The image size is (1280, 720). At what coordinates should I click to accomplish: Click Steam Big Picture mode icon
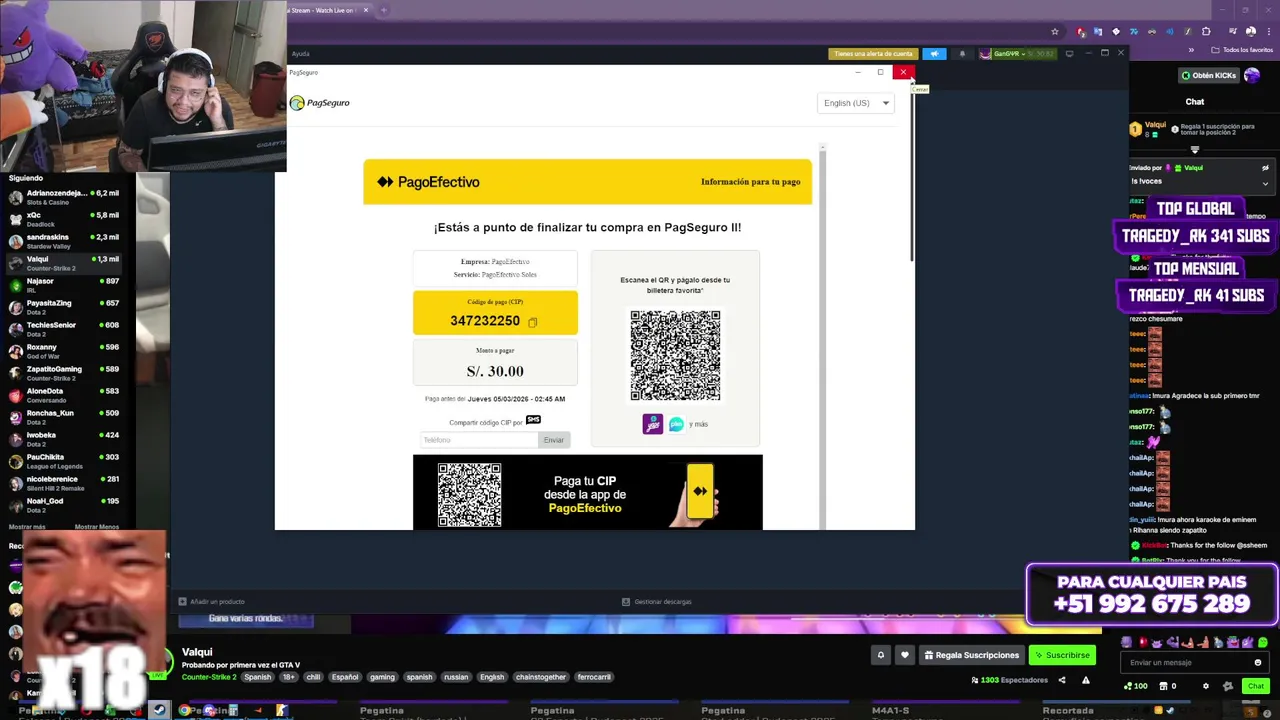pyautogui.click(x=1070, y=53)
